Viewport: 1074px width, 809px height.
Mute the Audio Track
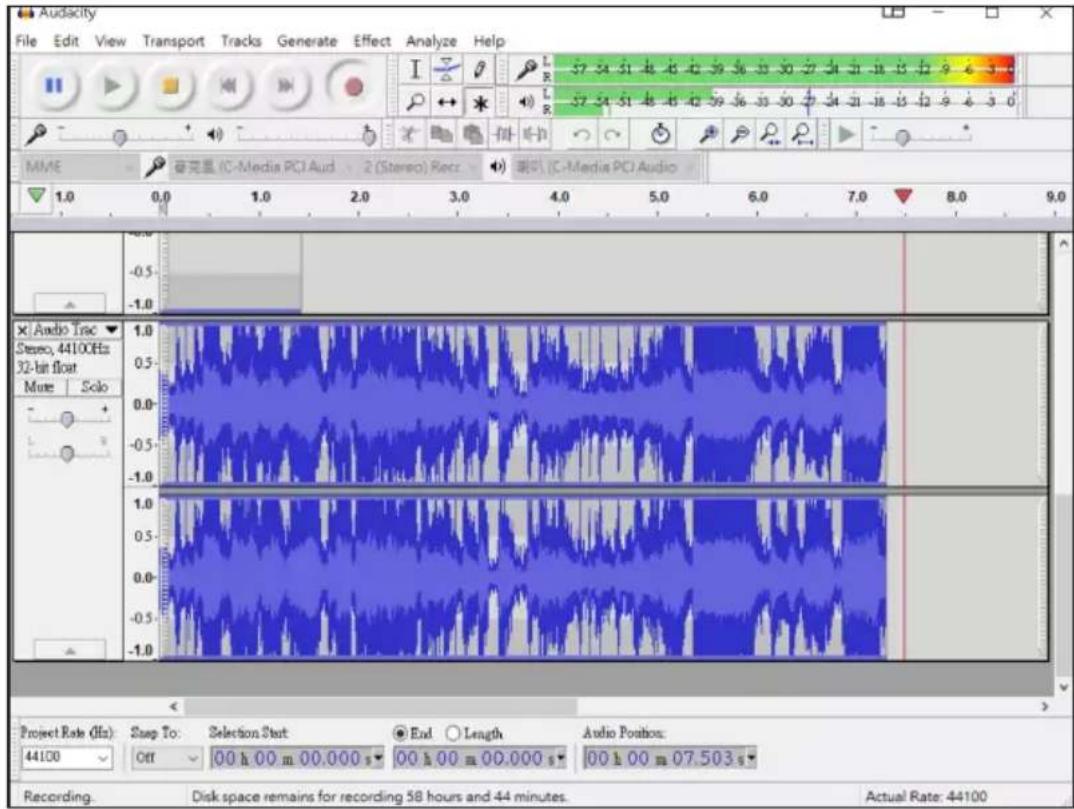[40, 387]
